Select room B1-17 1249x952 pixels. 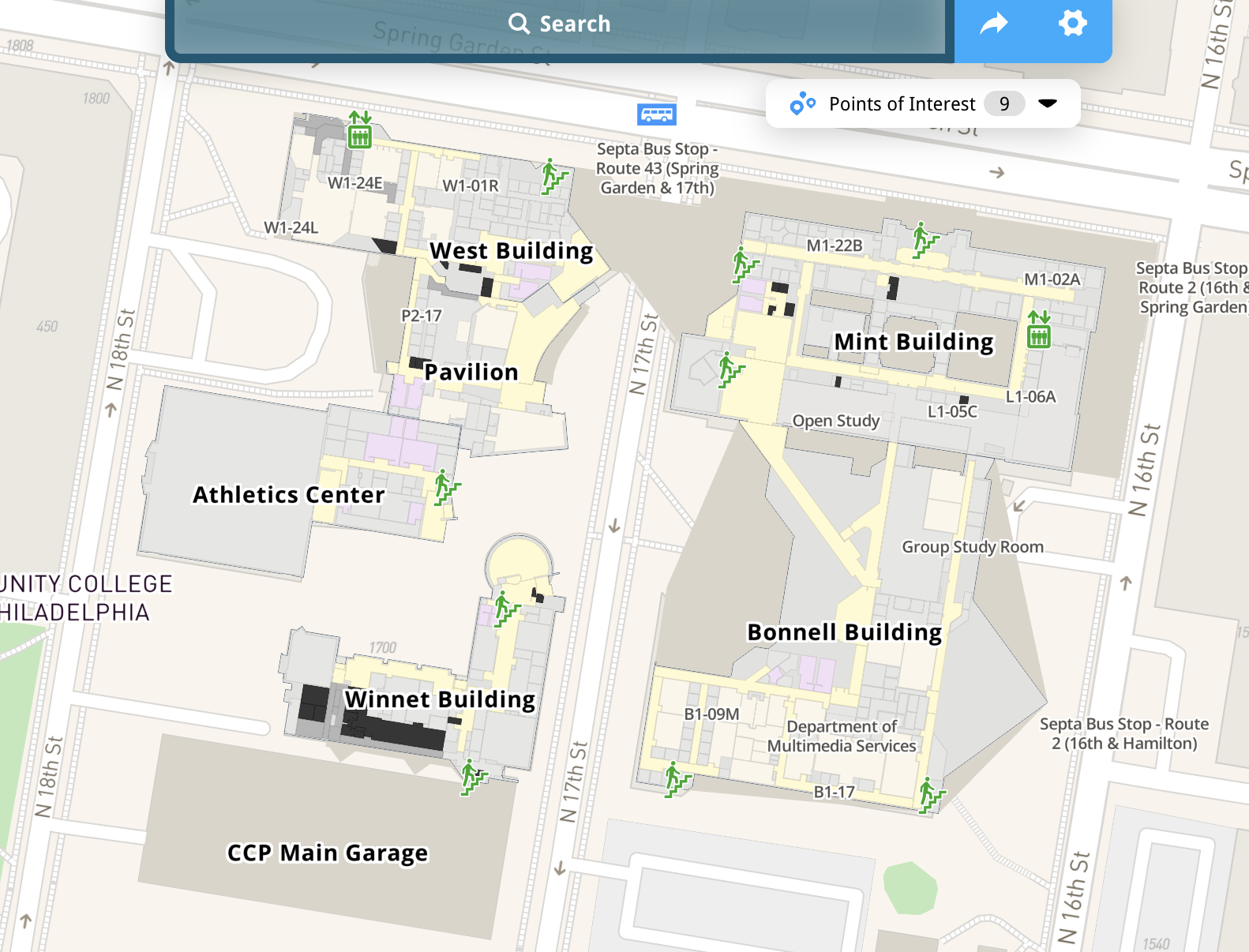835,792
